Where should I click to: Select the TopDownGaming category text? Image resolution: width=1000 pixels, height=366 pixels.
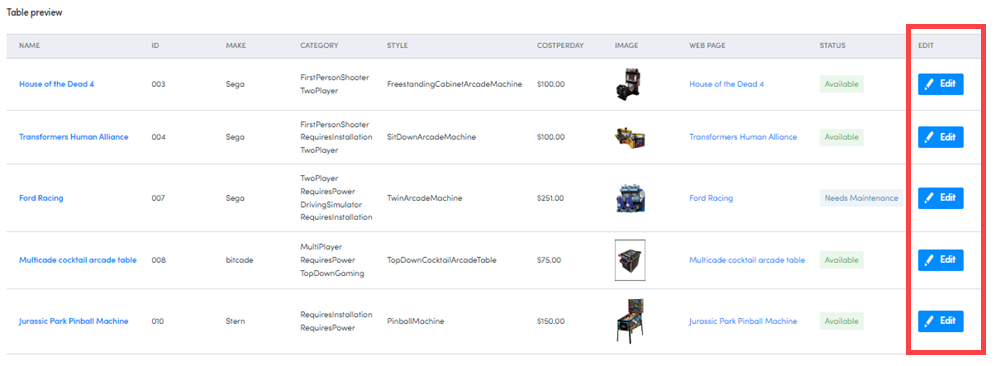(332, 273)
